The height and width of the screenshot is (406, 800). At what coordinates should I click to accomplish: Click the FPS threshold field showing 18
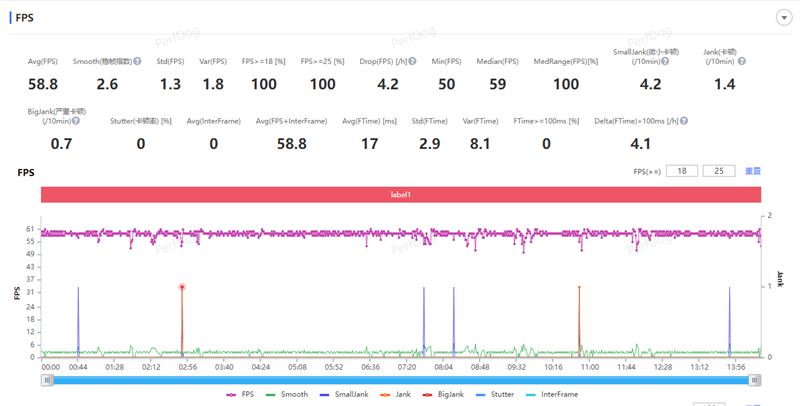click(x=681, y=172)
